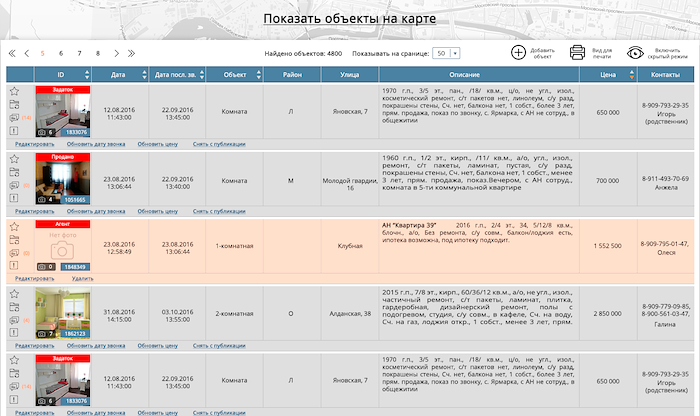Select page 5 in pagination
Image resolution: width=700 pixels, height=416 pixels.
point(42,54)
